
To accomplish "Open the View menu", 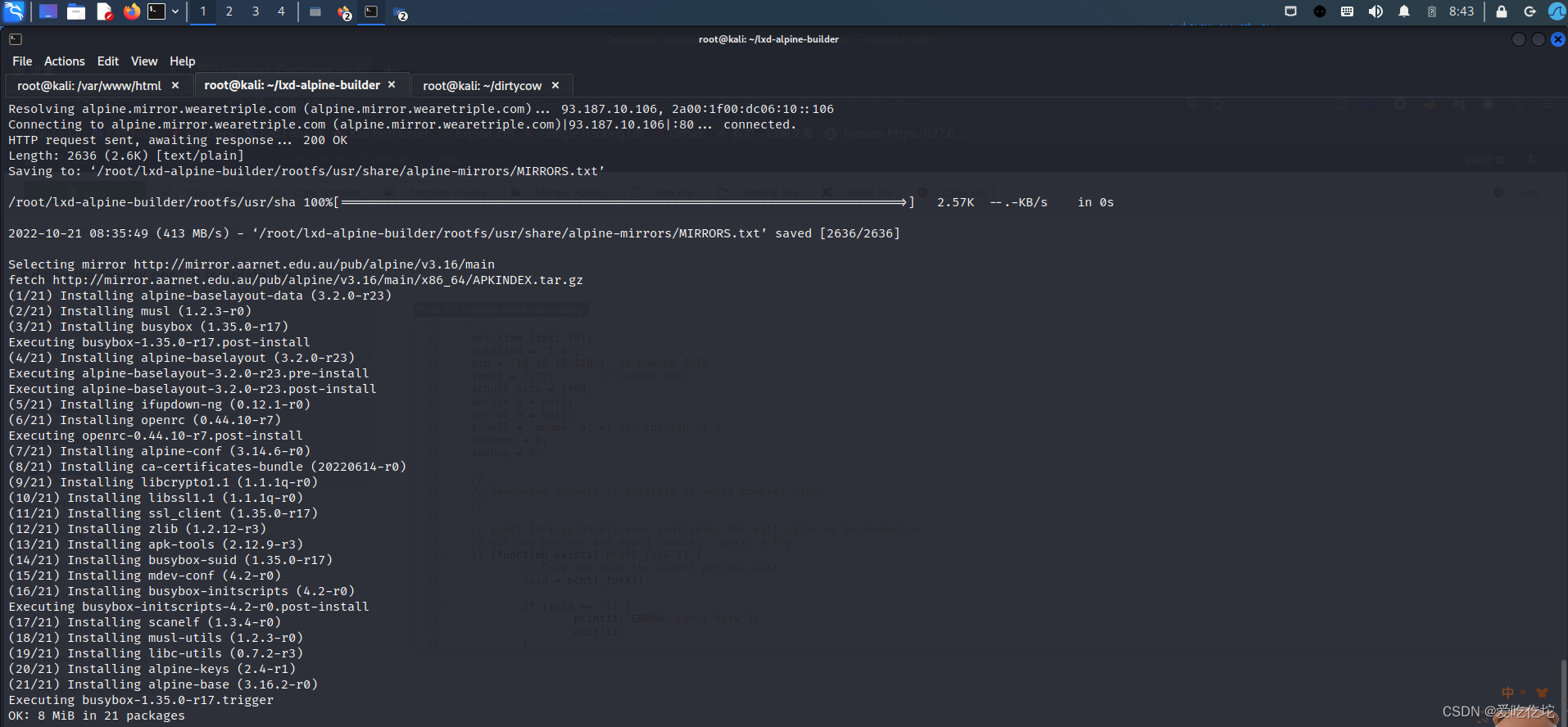I will [x=144, y=61].
